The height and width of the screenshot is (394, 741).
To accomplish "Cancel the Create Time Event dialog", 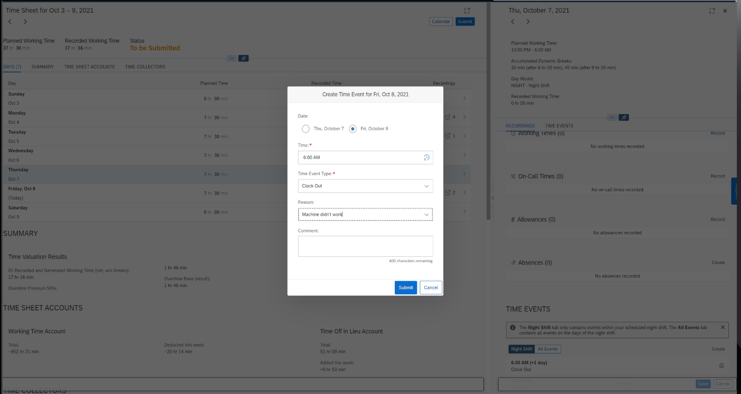I will pyautogui.click(x=431, y=288).
